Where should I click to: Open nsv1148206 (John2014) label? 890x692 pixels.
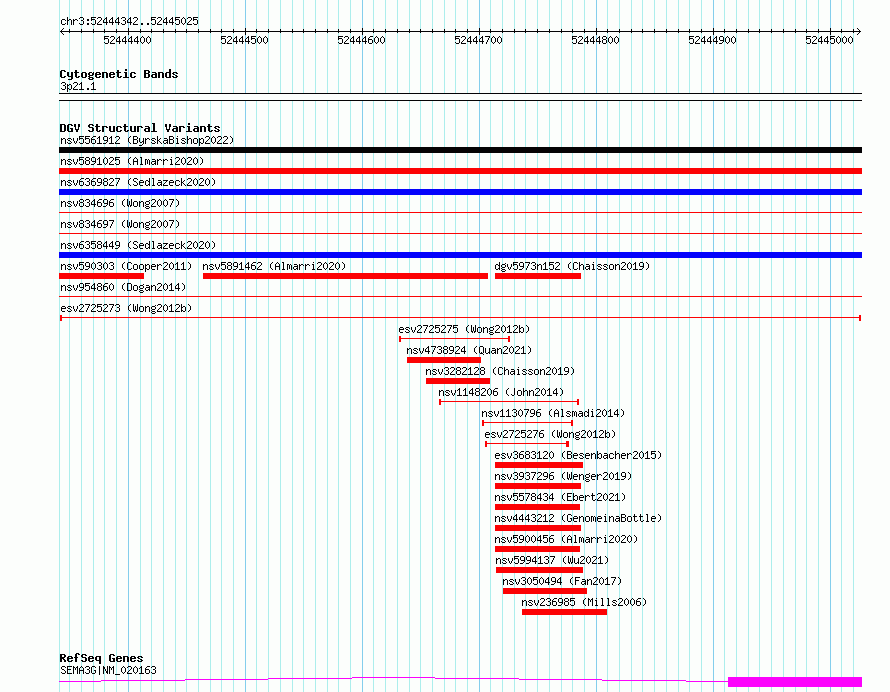click(501, 392)
